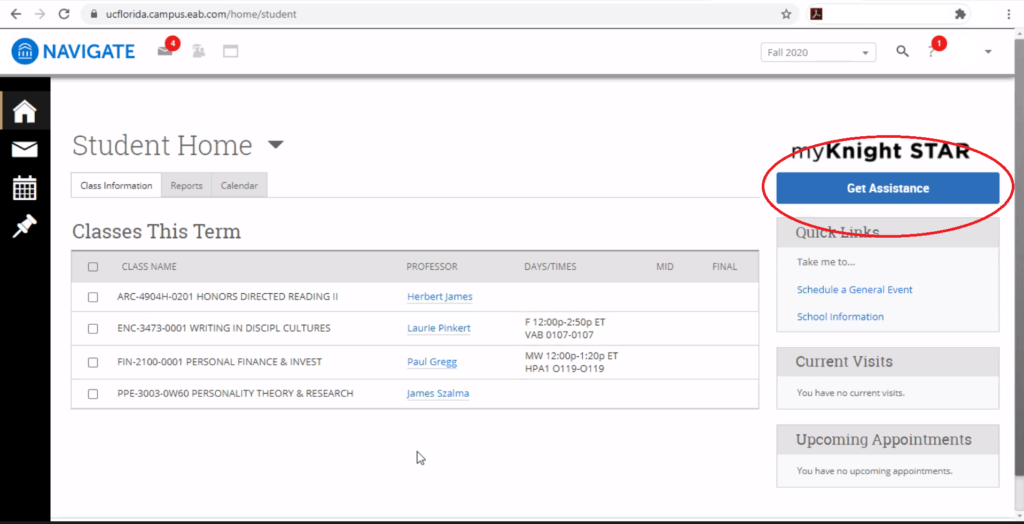
Task: Click the F 12:00p-2:50p ET time text
Action: [565, 322]
